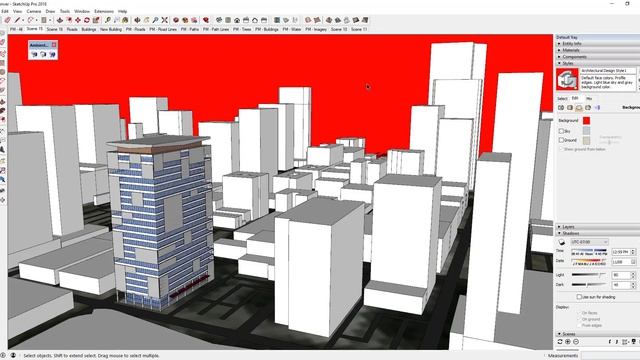Select the Arc tool
The height and width of the screenshot is (360, 640).
click(x=30, y=20)
